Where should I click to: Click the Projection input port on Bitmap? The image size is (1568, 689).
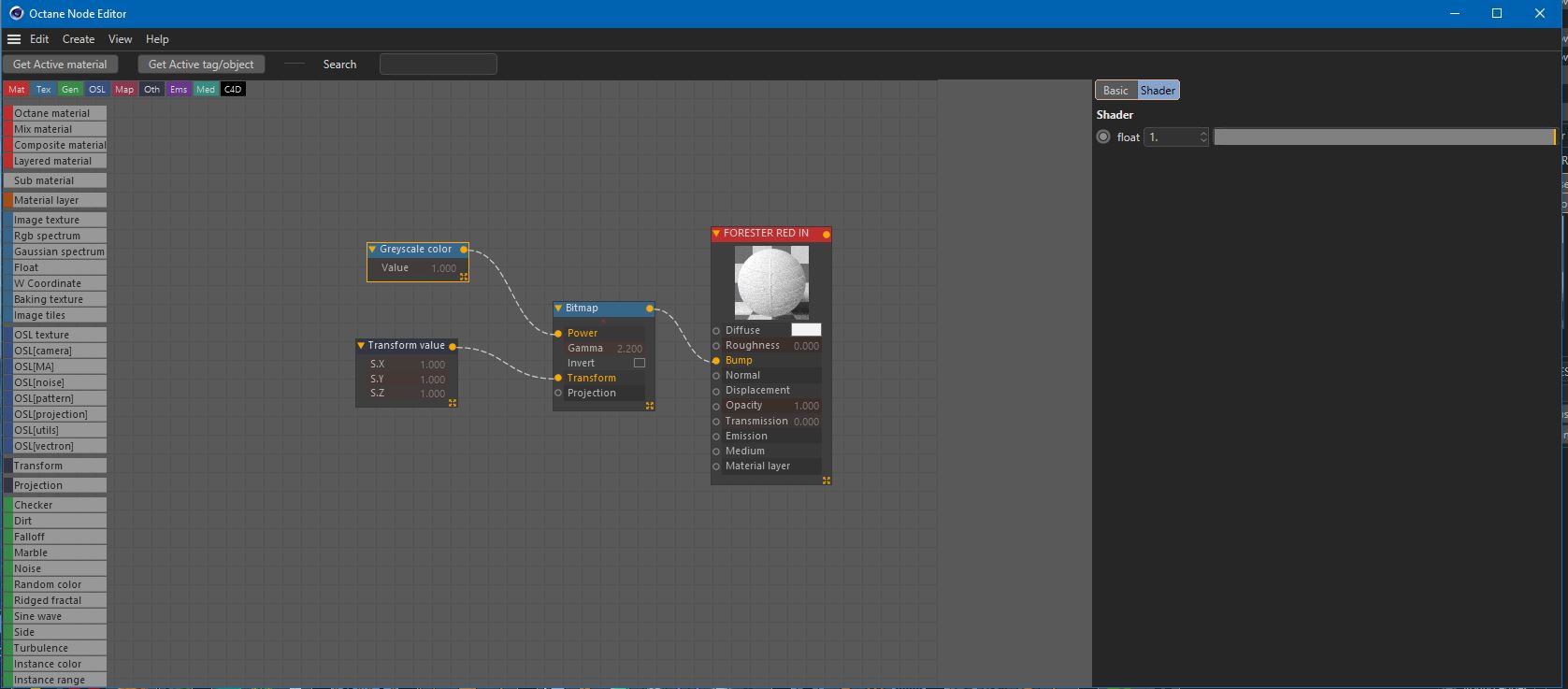pos(558,394)
